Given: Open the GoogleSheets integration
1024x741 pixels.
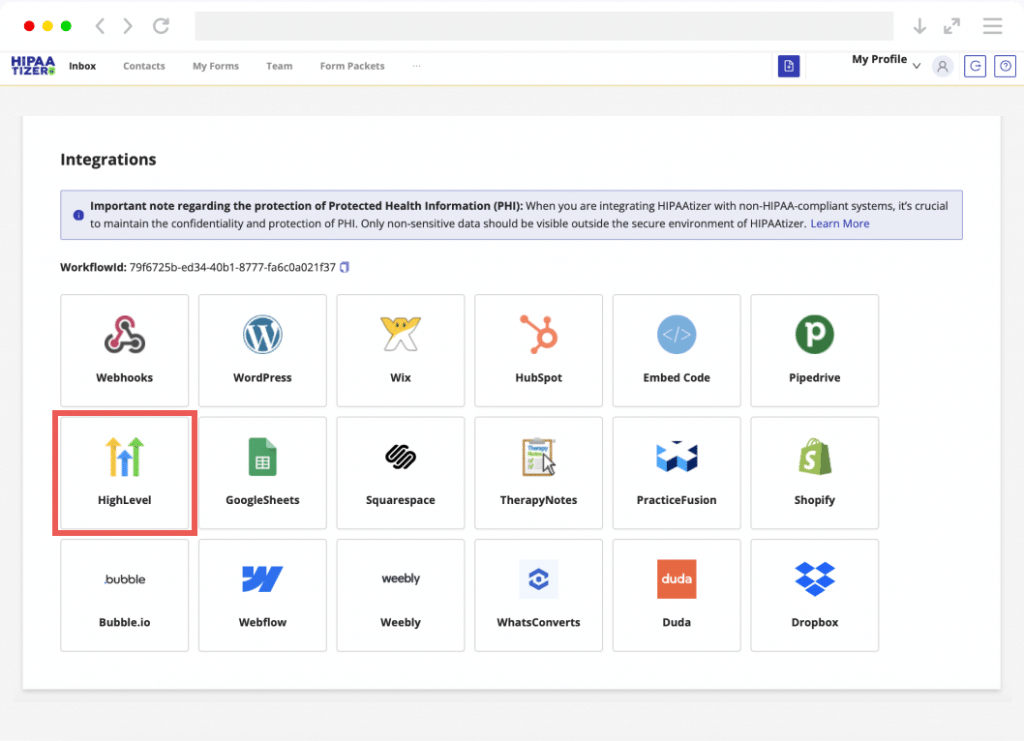Looking at the screenshot, I should coord(262,472).
